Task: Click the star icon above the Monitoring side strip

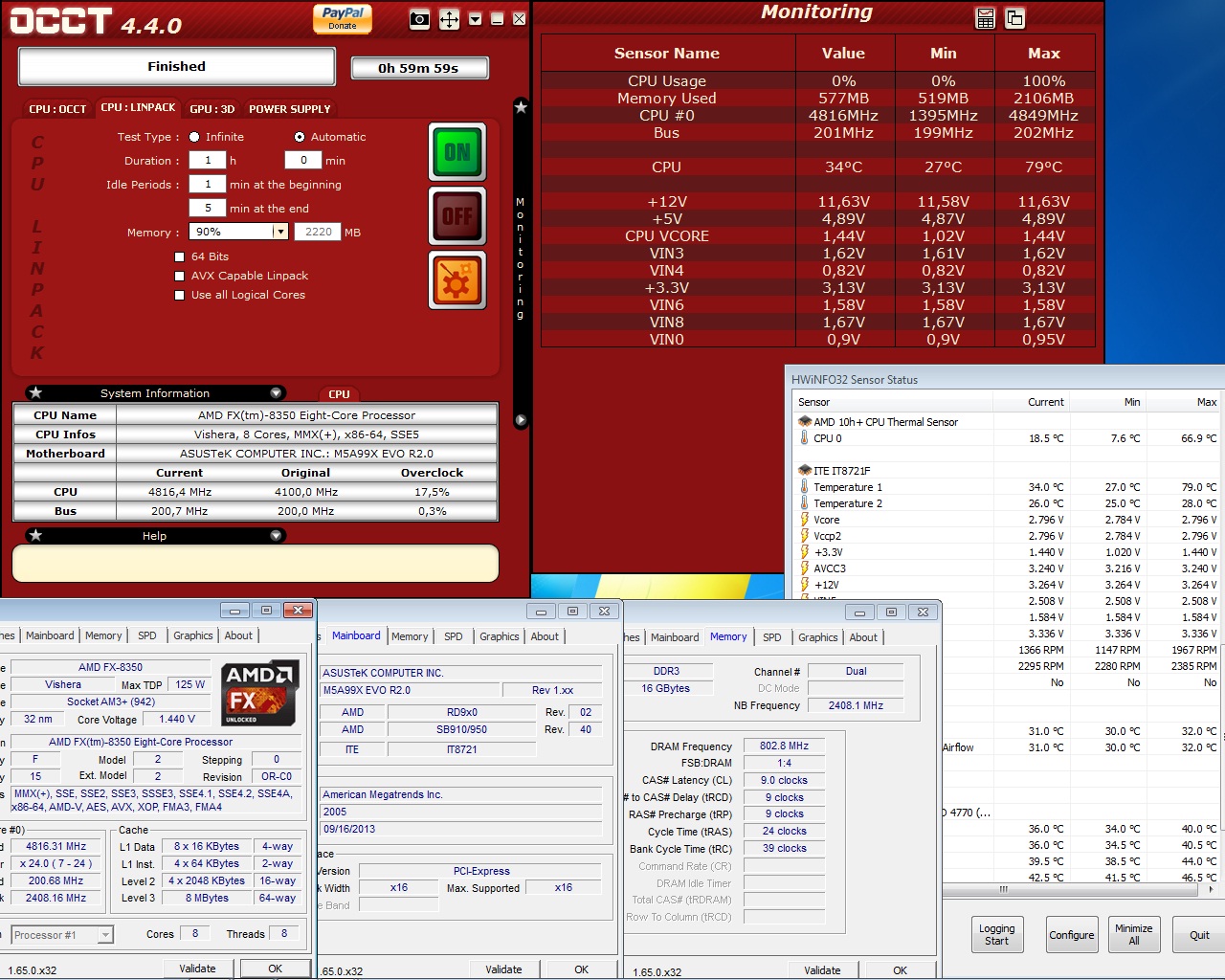Action: click(x=521, y=106)
